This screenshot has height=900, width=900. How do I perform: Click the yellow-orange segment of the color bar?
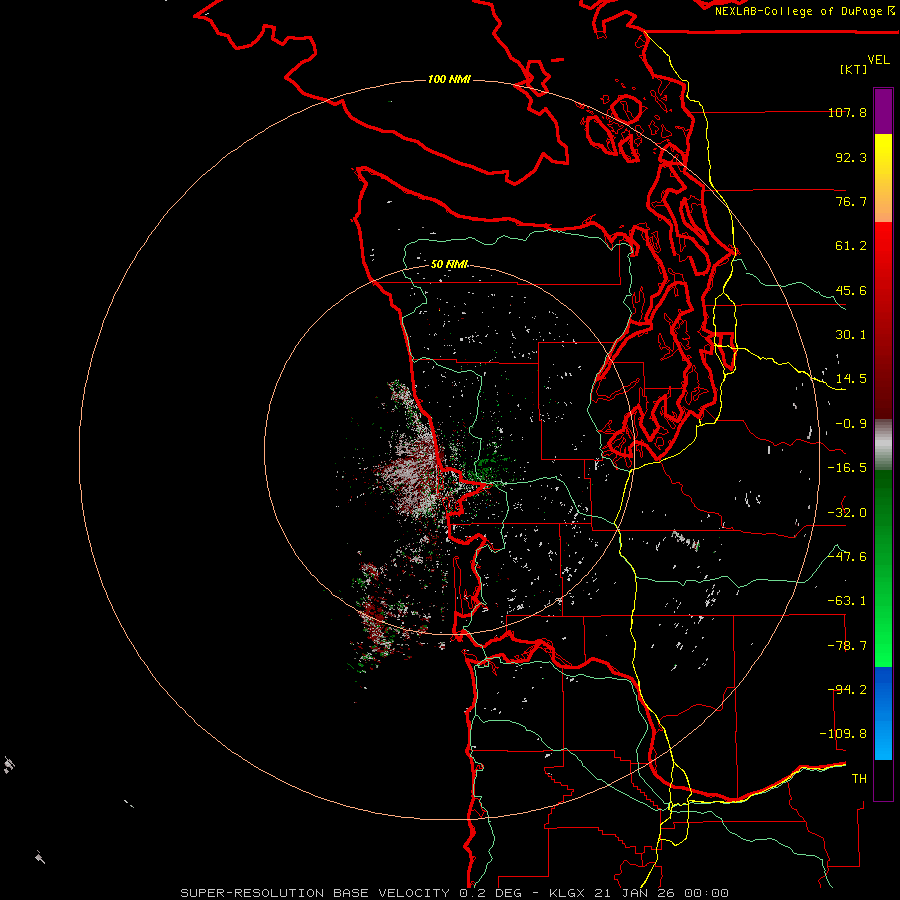click(883, 178)
